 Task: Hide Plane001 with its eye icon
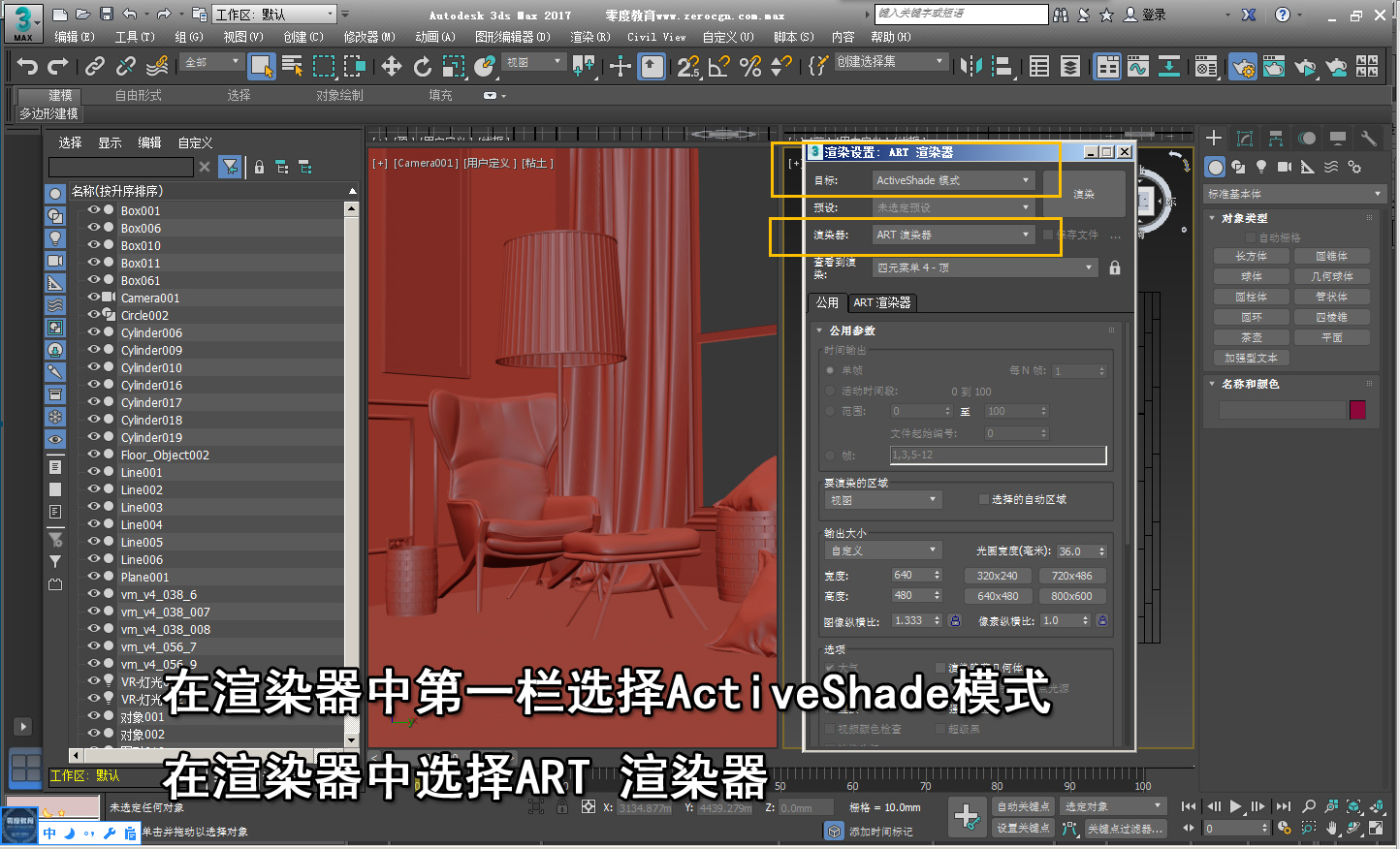click(x=94, y=576)
